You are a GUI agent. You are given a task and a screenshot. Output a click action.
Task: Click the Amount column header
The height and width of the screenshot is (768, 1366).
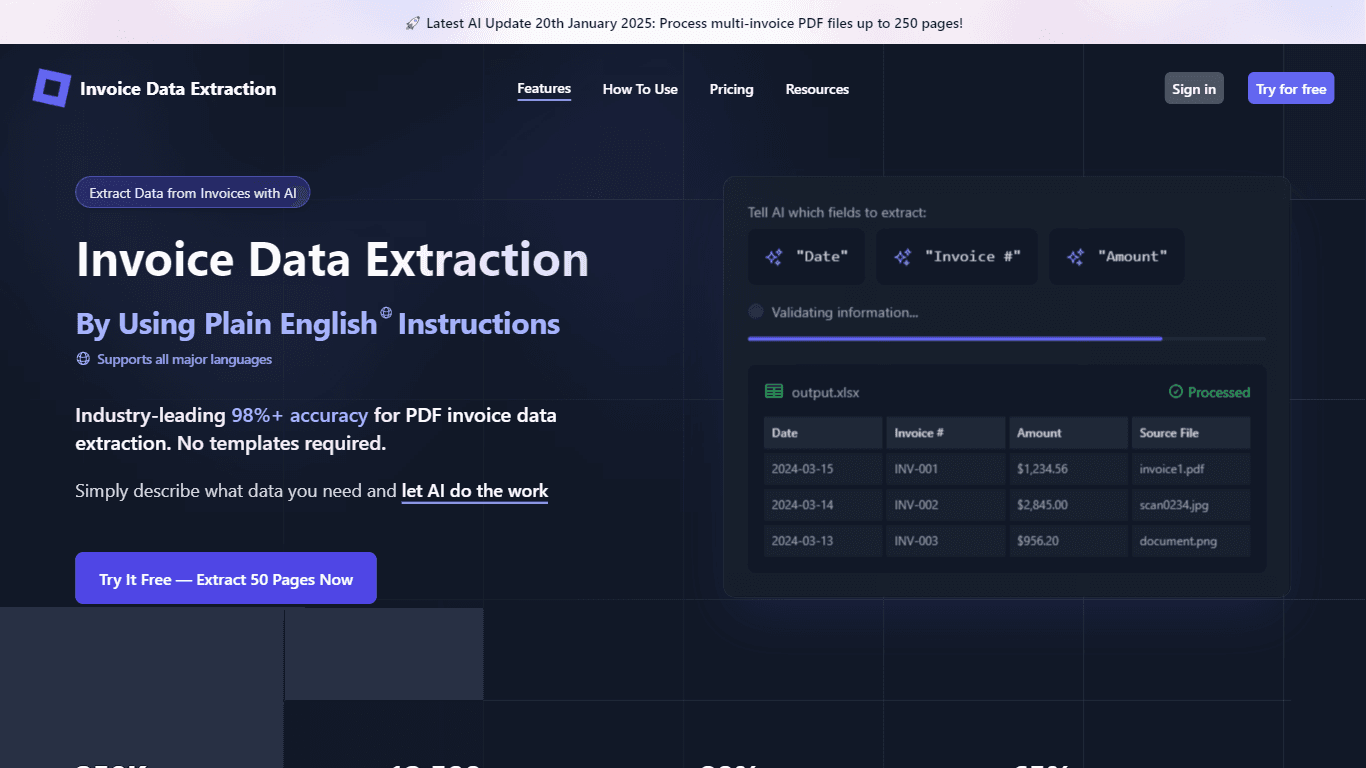pyautogui.click(x=1068, y=433)
